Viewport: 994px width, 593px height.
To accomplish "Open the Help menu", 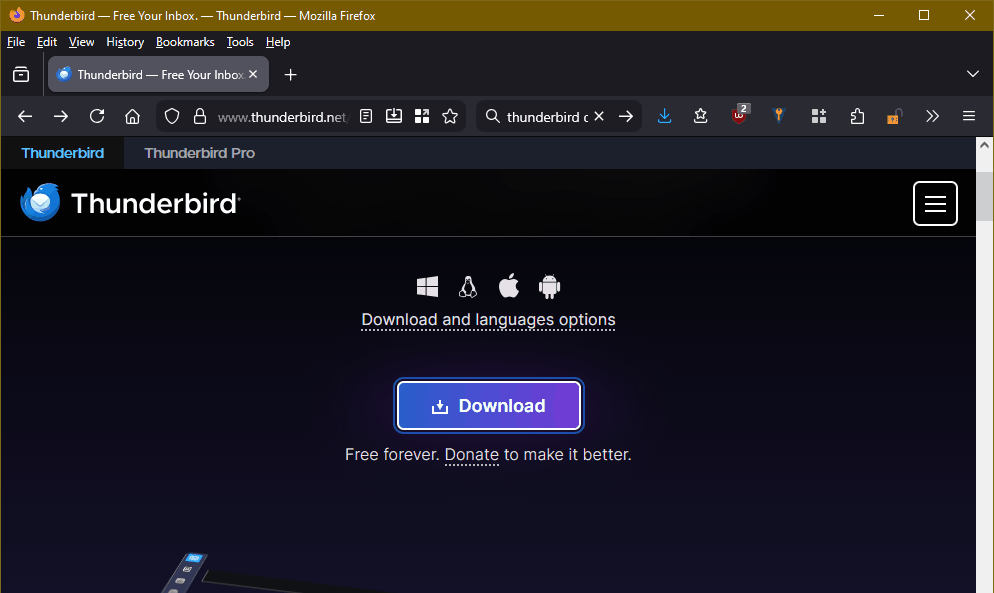I will [278, 42].
